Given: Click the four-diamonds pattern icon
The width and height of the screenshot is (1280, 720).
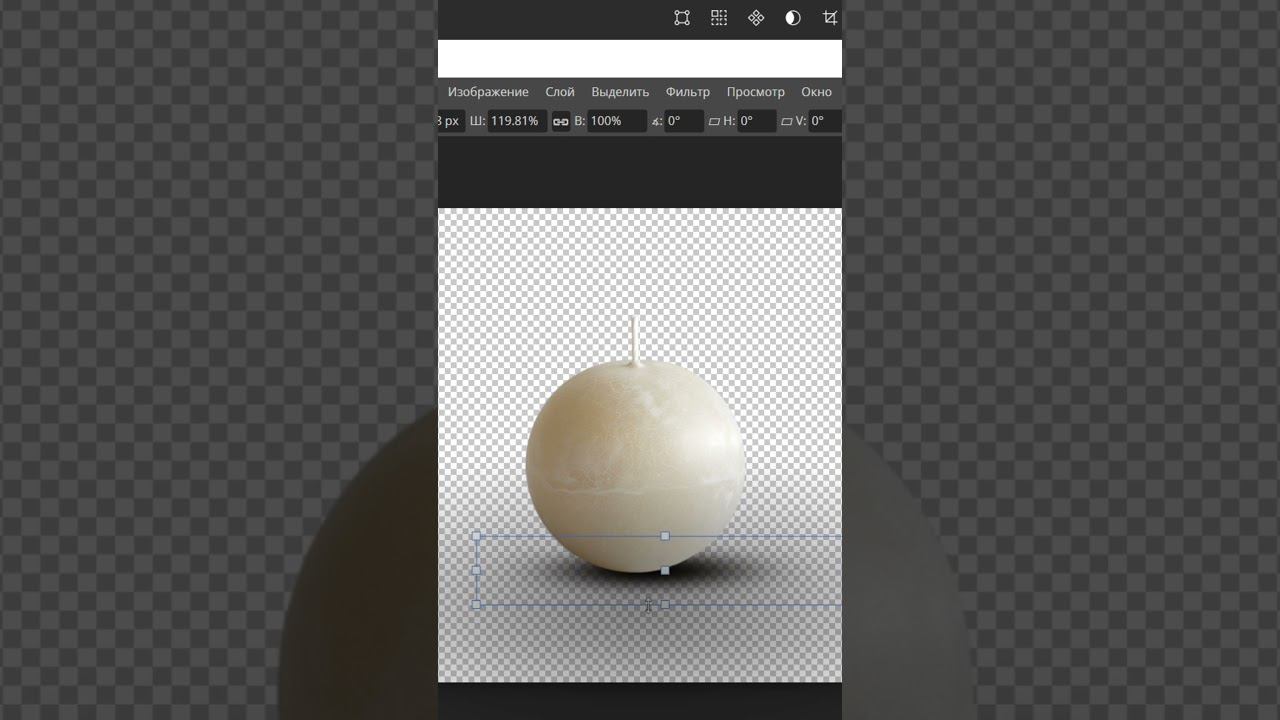Looking at the screenshot, I should click(756, 18).
